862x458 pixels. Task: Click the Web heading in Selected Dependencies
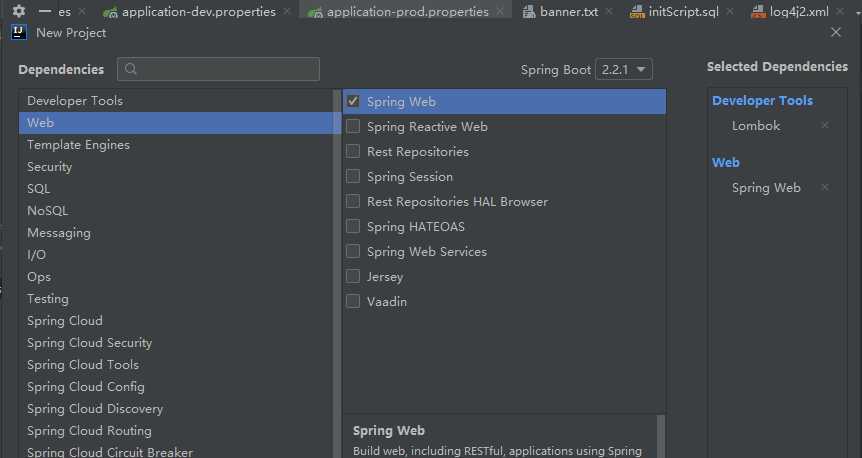[x=726, y=162]
